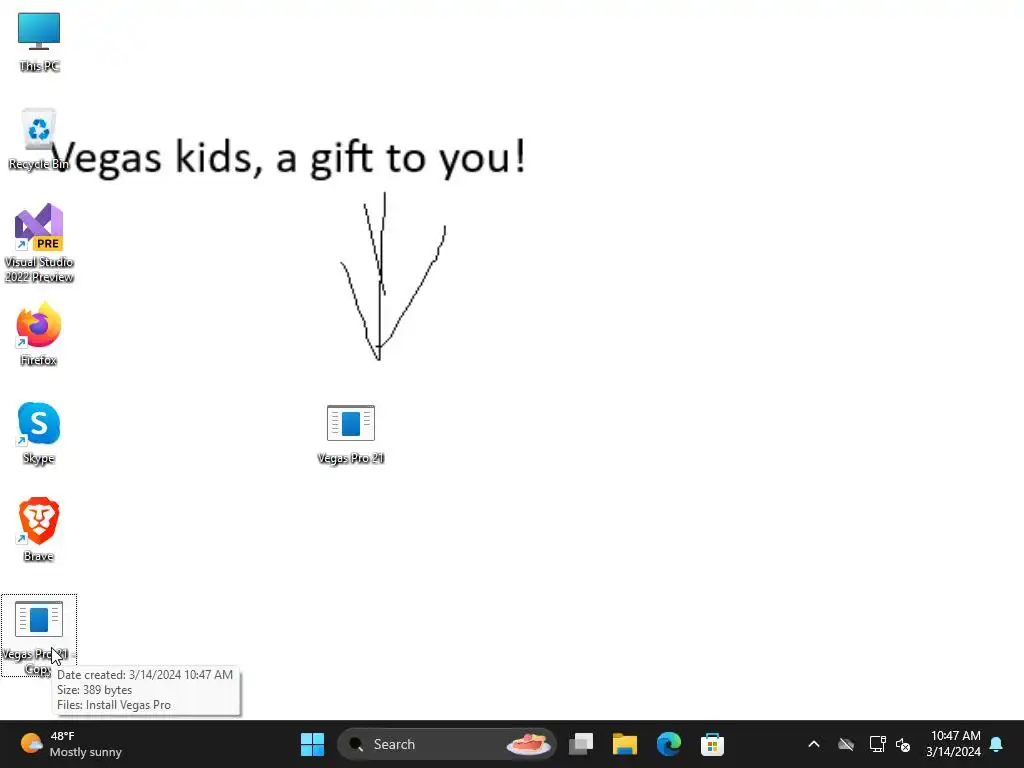Select the Vegas Pro 21 - Copy icon
This screenshot has width=1024, height=768.
coord(39,635)
